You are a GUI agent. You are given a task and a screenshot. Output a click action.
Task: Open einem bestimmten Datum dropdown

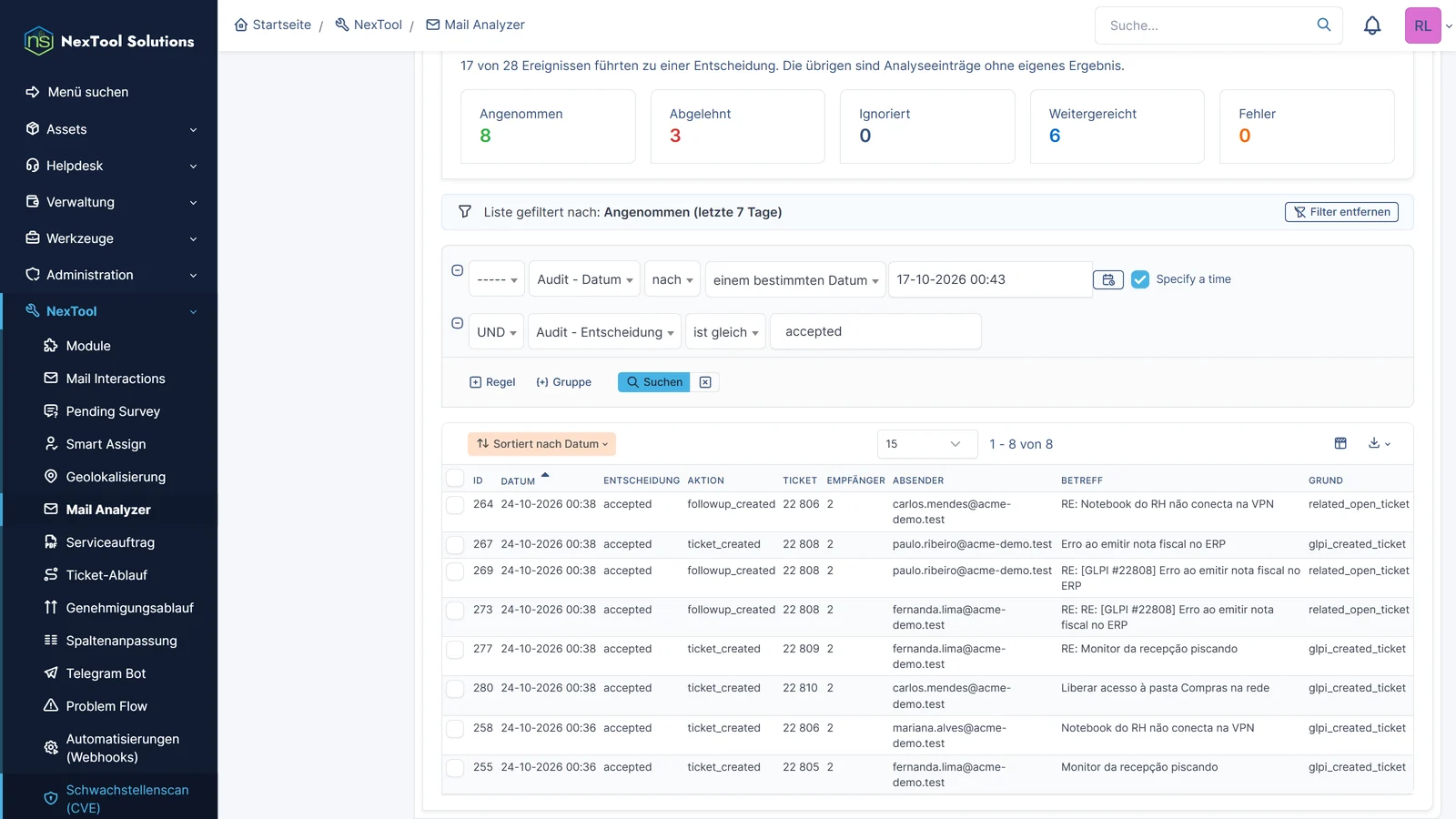click(795, 280)
